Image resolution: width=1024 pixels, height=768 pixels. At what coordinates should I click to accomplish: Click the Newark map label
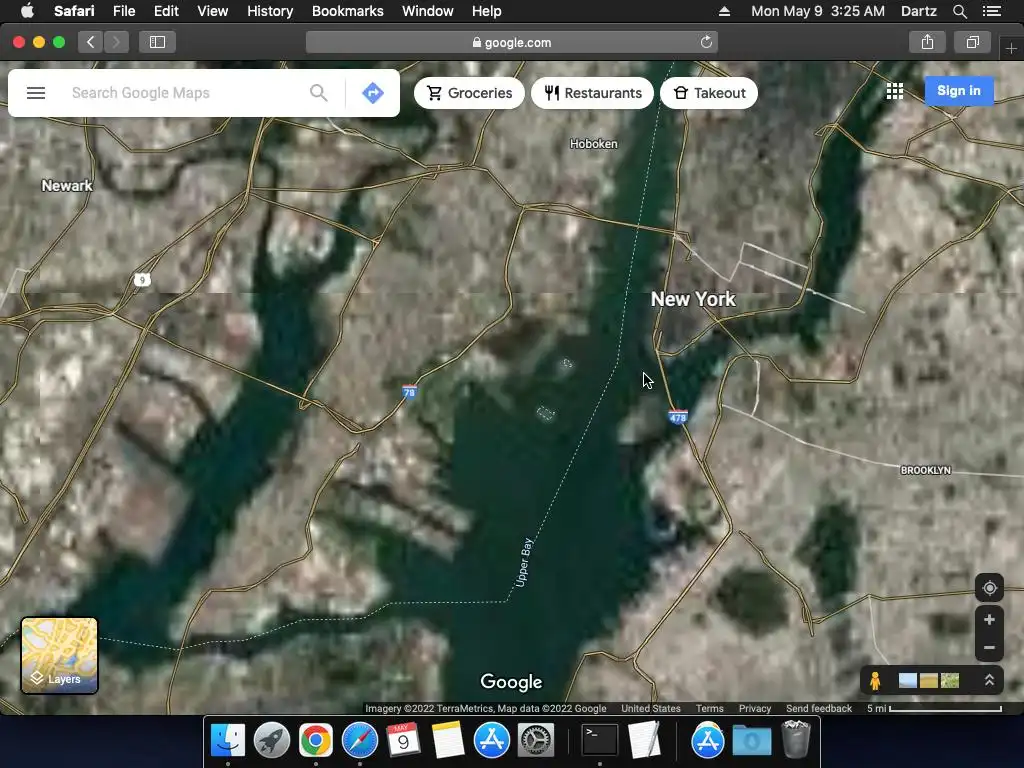[x=67, y=185]
